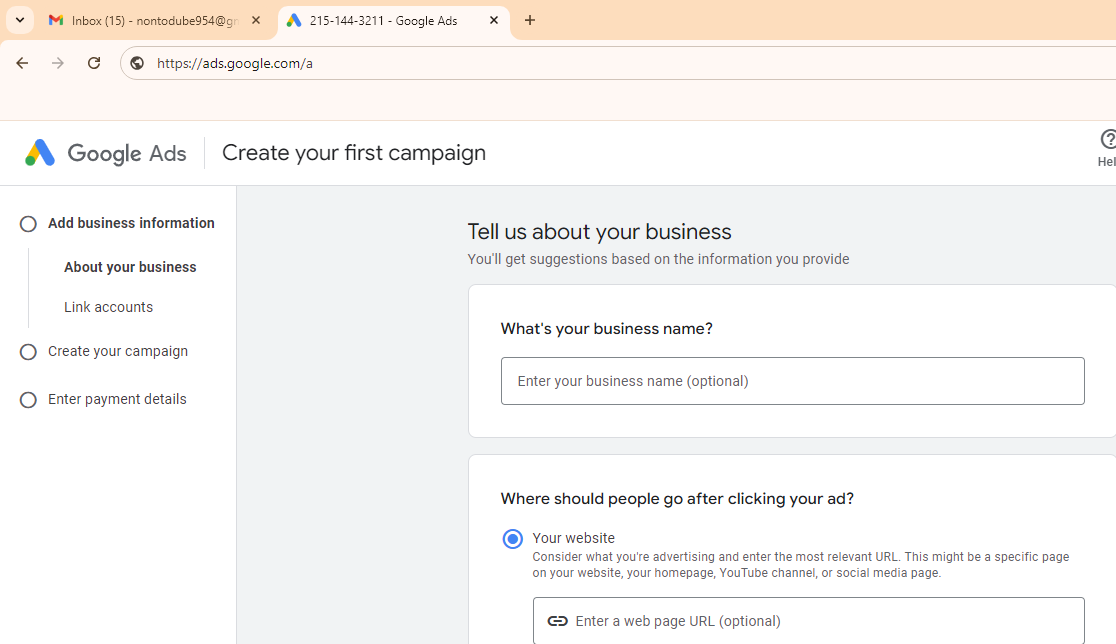Close the Gmail Inbox tab
Viewport: 1116px width, 644px height.
tap(256, 20)
